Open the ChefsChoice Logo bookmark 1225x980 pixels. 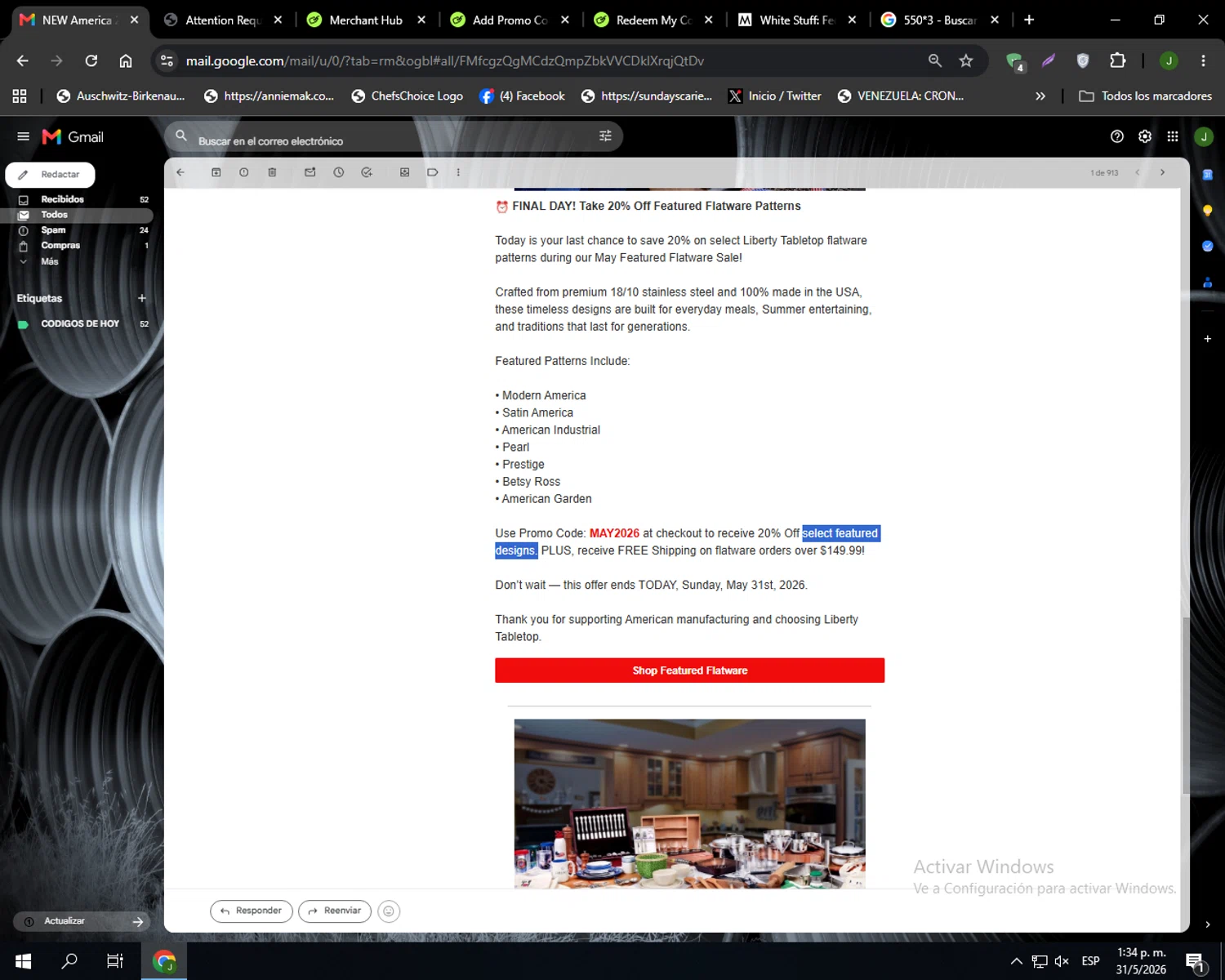point(407,96)
